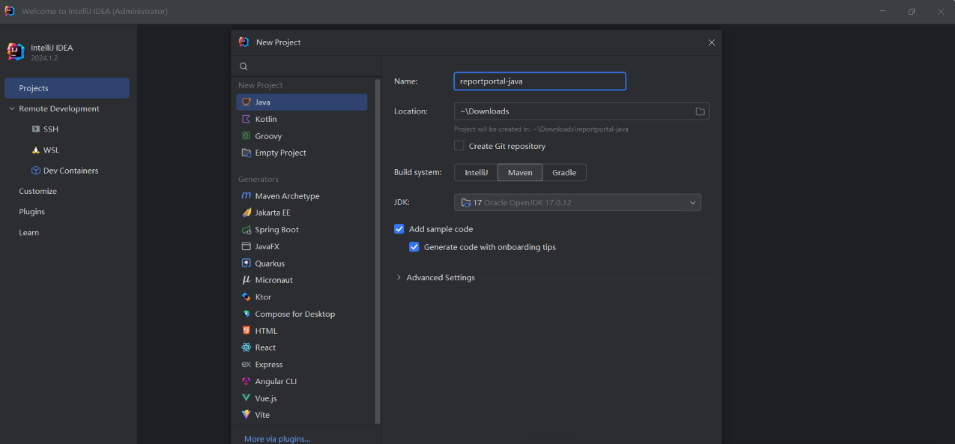Click the 'Generators' section heading text
The image size is (955, 444).
pyautogui.click(x=258, y=179)
